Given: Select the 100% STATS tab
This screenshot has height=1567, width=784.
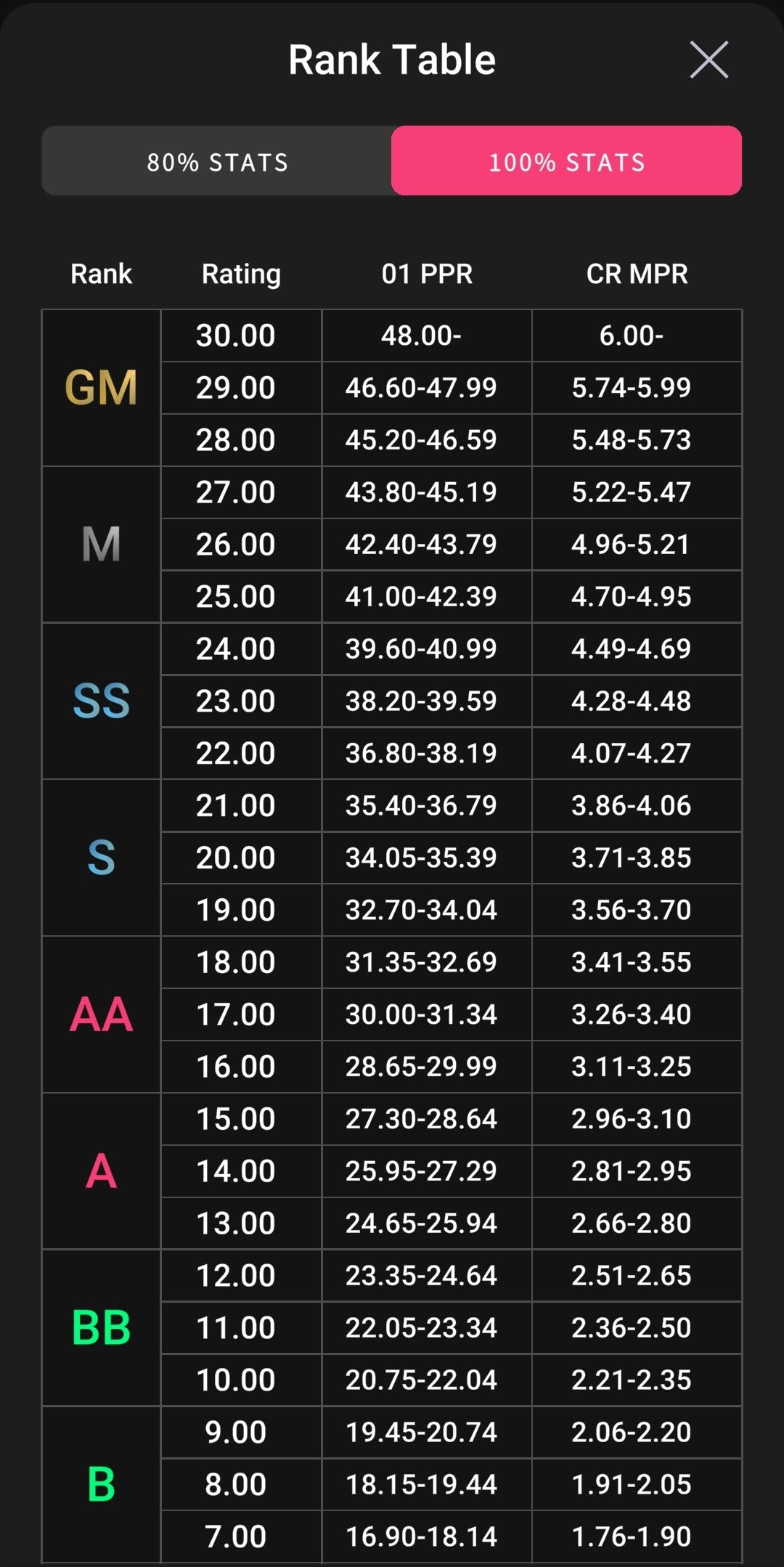Looking at the screenshot, I should (566, 161).
